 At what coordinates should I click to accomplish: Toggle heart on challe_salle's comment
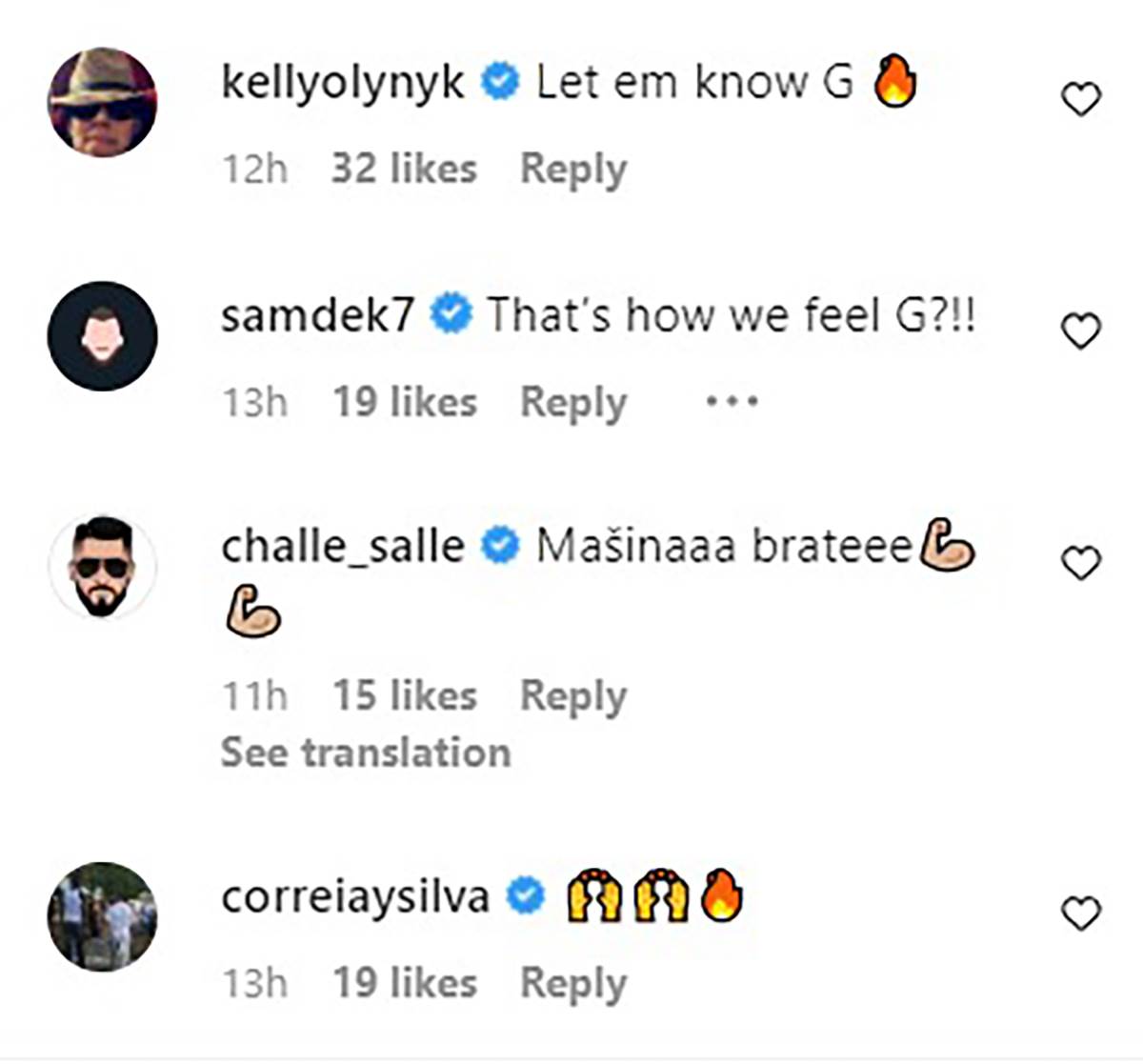pos(1080,563)
